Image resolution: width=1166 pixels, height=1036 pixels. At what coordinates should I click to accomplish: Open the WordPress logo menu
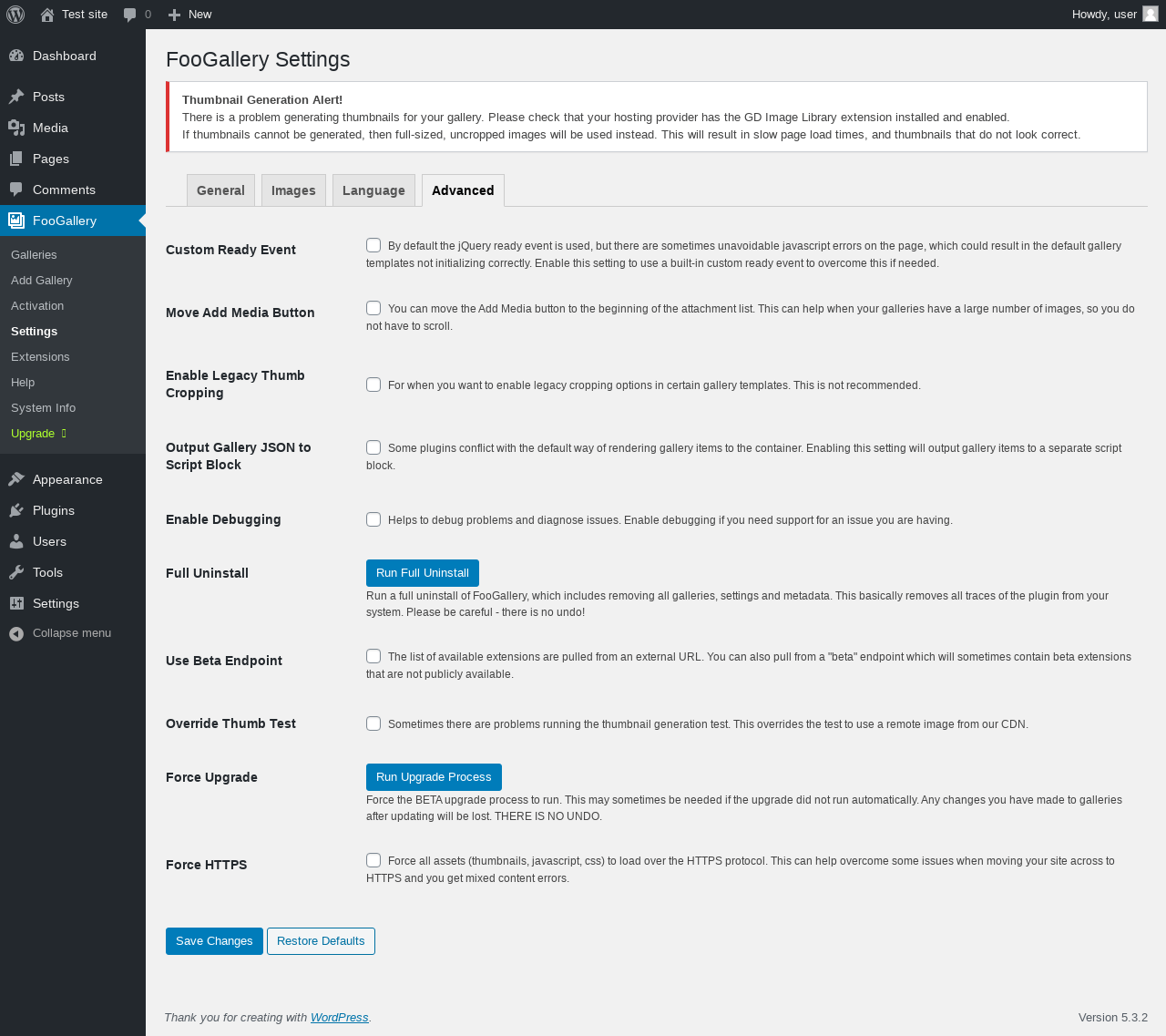coord(15,15)
